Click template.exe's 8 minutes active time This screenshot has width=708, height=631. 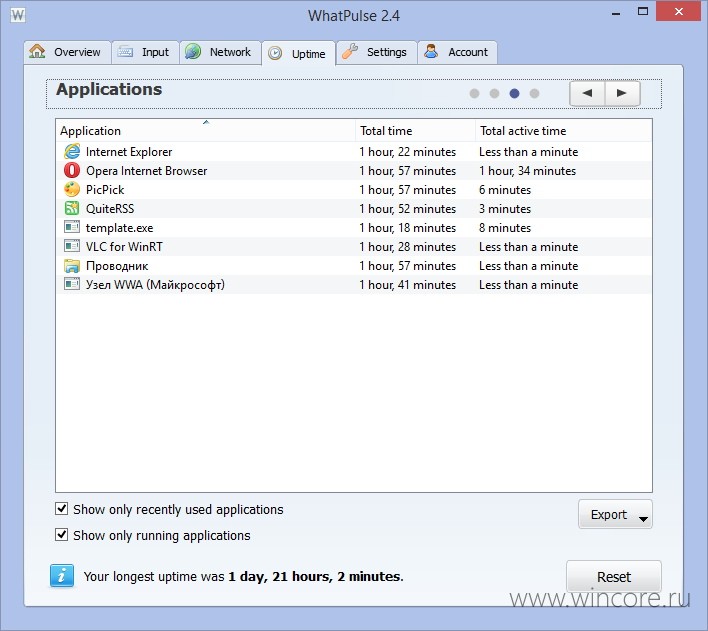[505, 228]
